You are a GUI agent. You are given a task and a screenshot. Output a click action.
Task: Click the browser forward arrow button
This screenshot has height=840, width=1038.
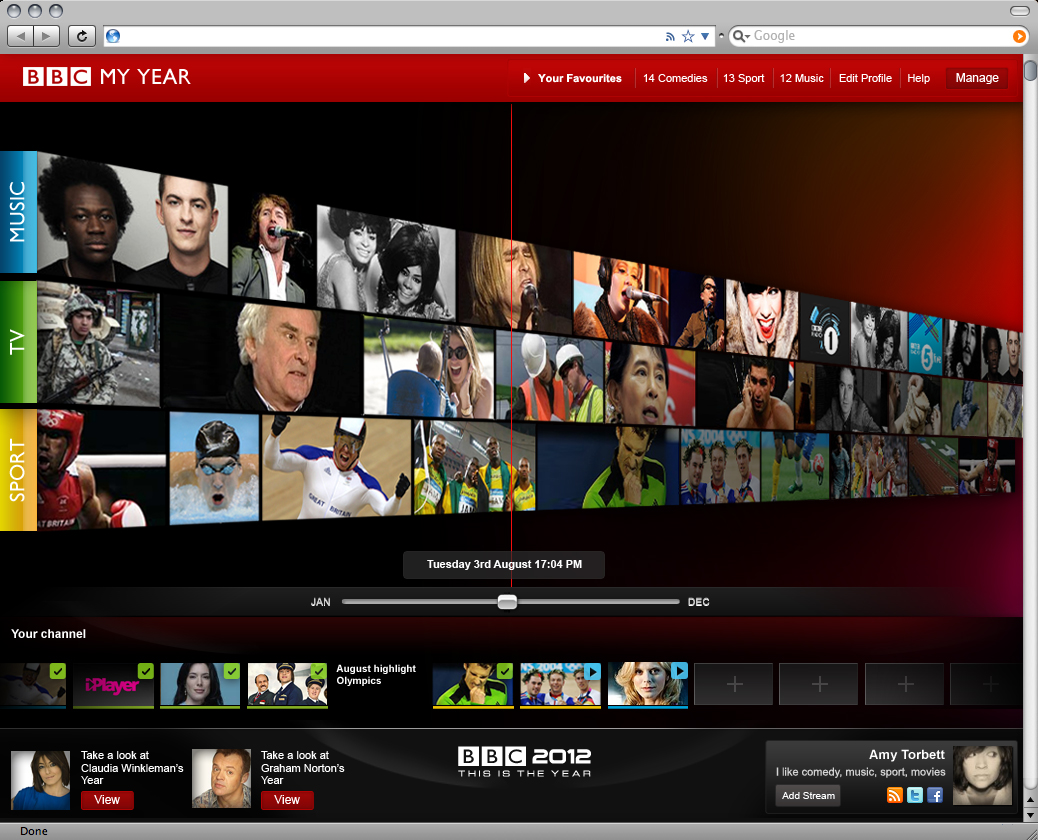pyautogui.click(x=46, y=36)
